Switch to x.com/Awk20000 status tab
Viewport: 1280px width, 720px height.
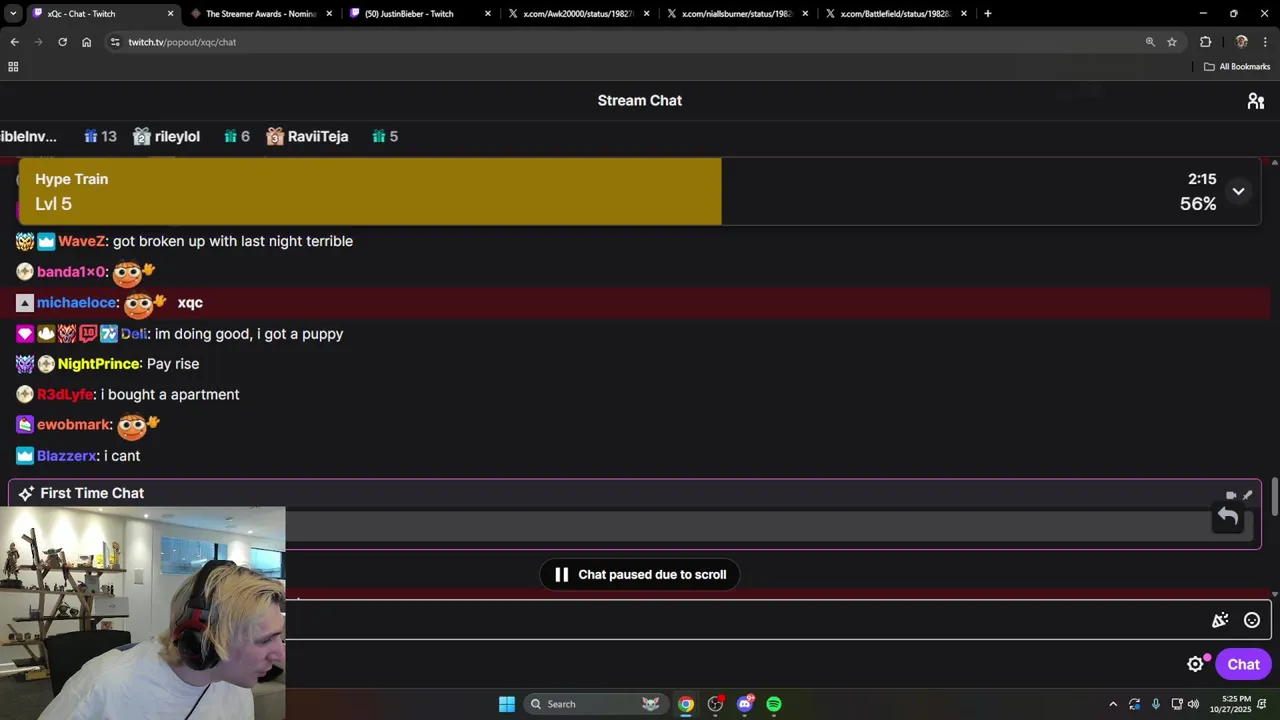point(579,14)
